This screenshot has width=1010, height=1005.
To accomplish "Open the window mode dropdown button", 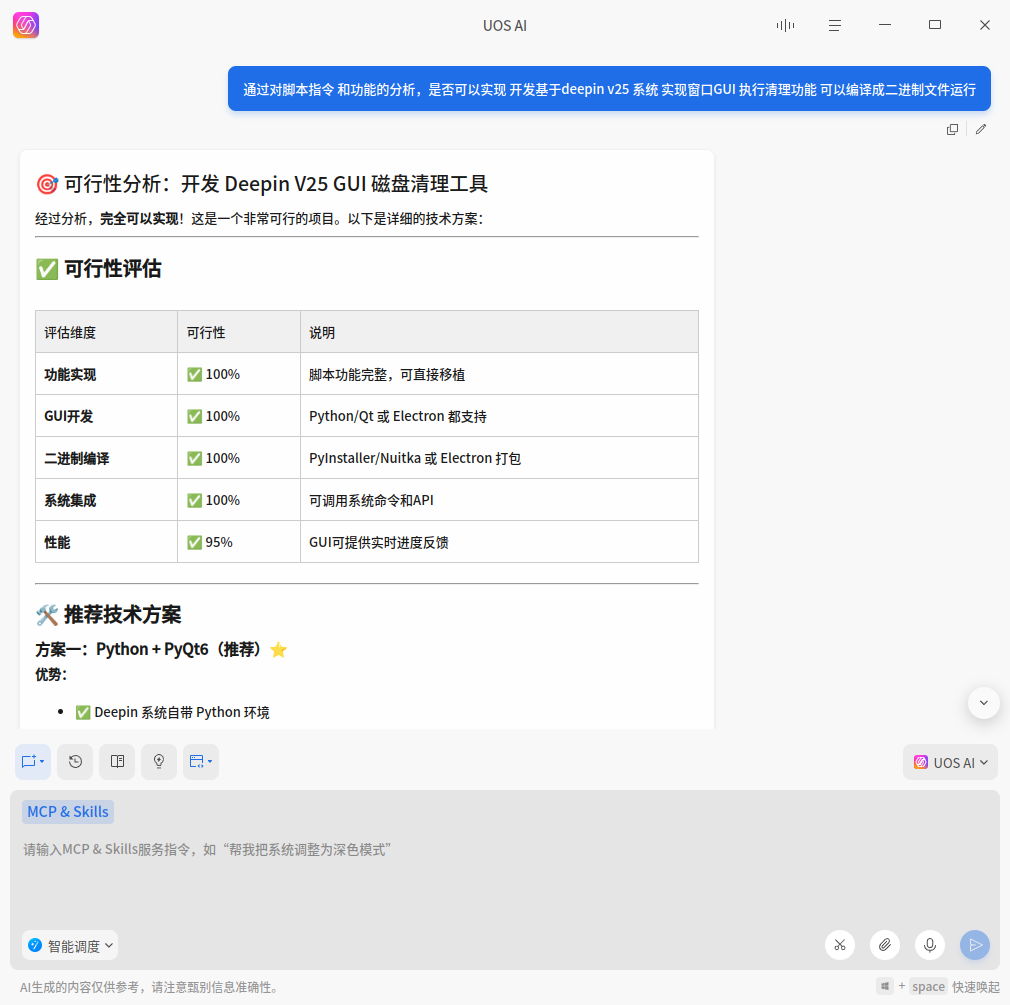I will (201, 762).
